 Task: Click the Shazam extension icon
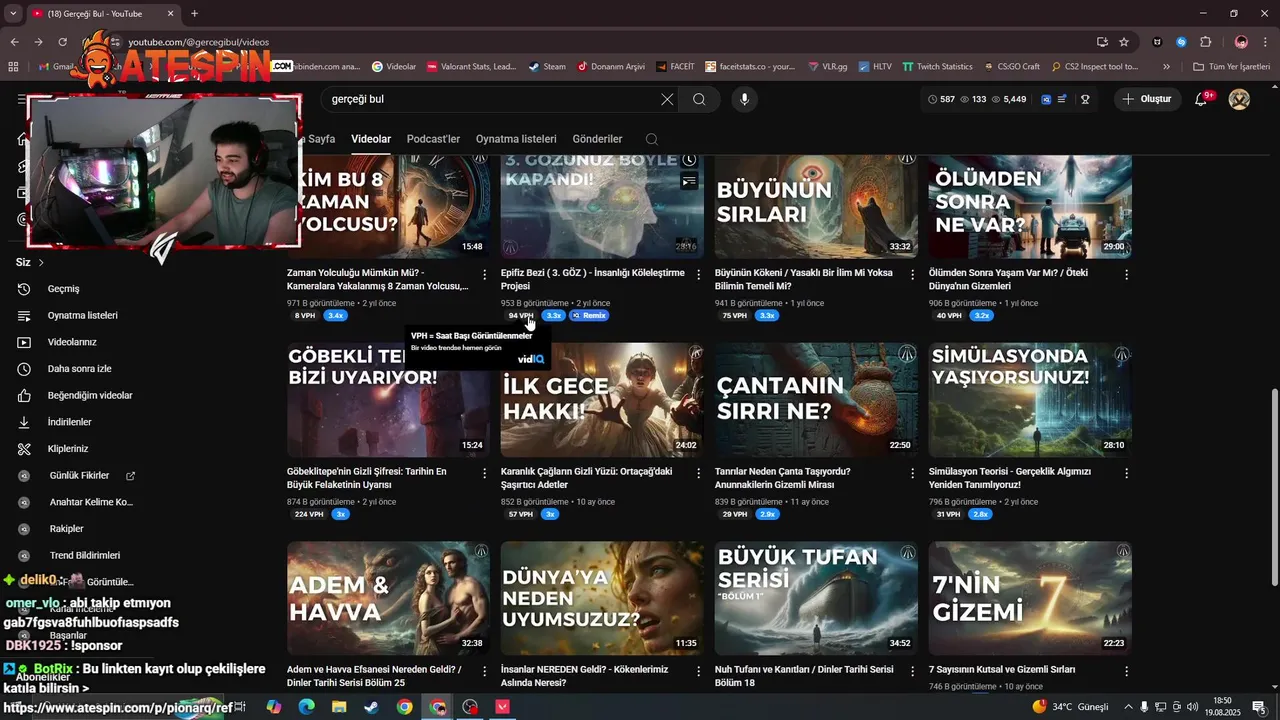pyautogui.click(x=1181, y=42)
